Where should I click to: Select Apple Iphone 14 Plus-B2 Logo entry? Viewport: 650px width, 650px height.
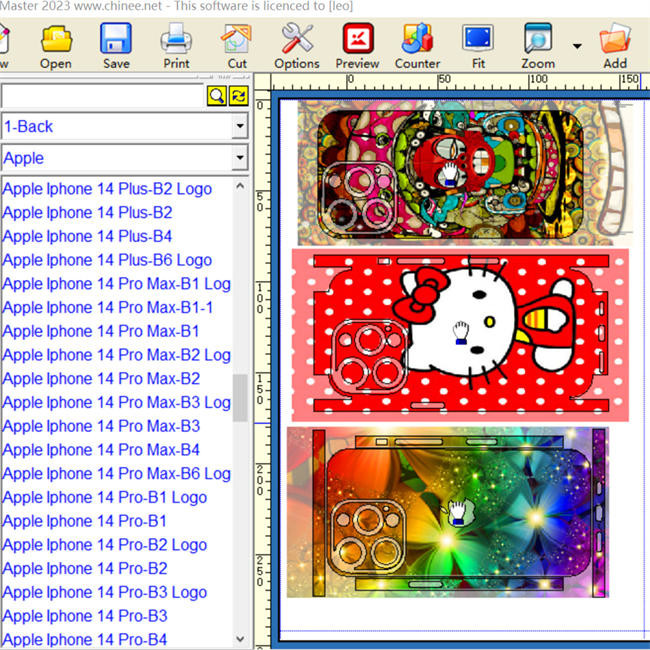pyautogui.click(x=107, y=189)
